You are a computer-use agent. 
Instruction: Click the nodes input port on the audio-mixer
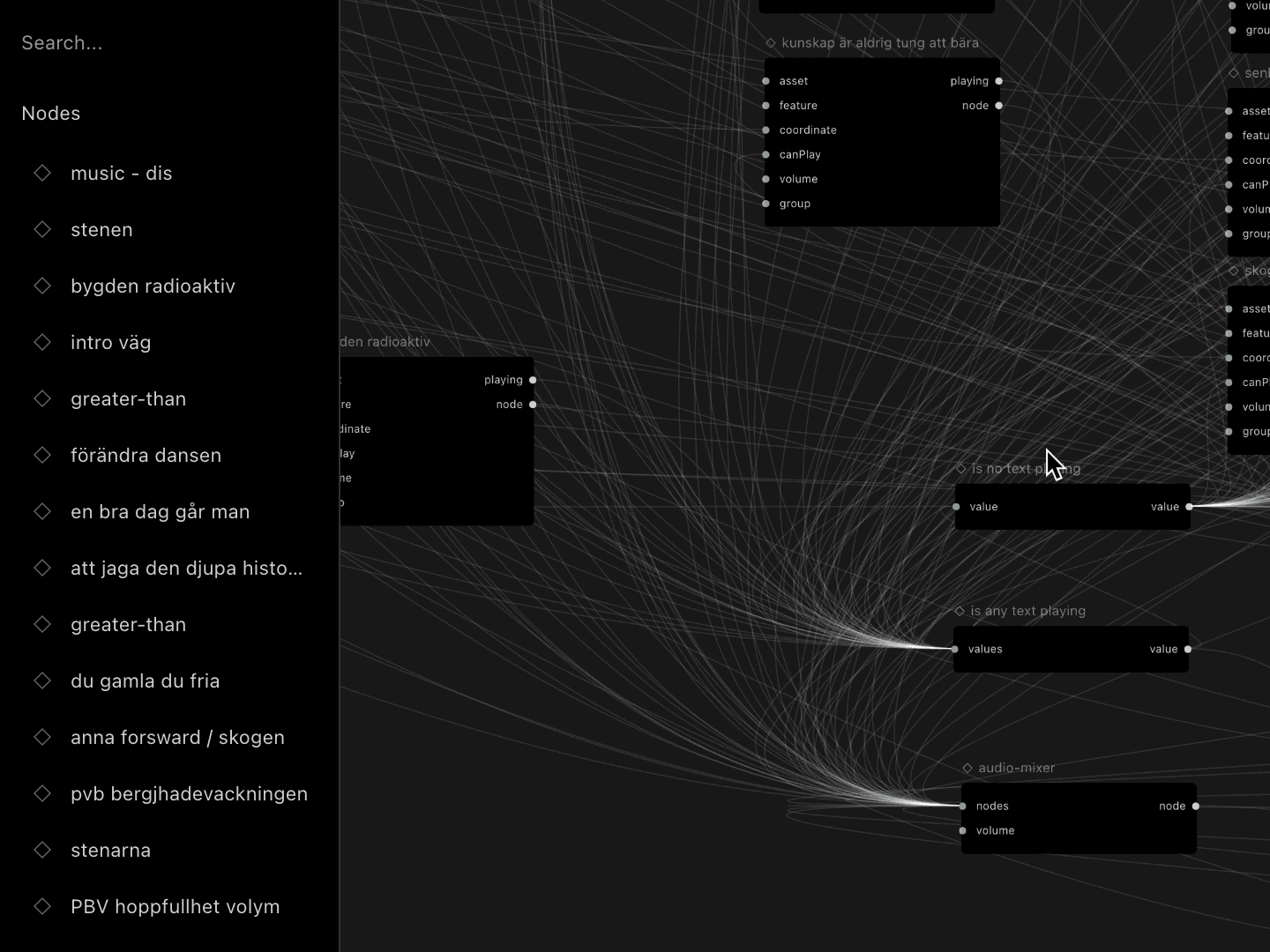(965, 806)
